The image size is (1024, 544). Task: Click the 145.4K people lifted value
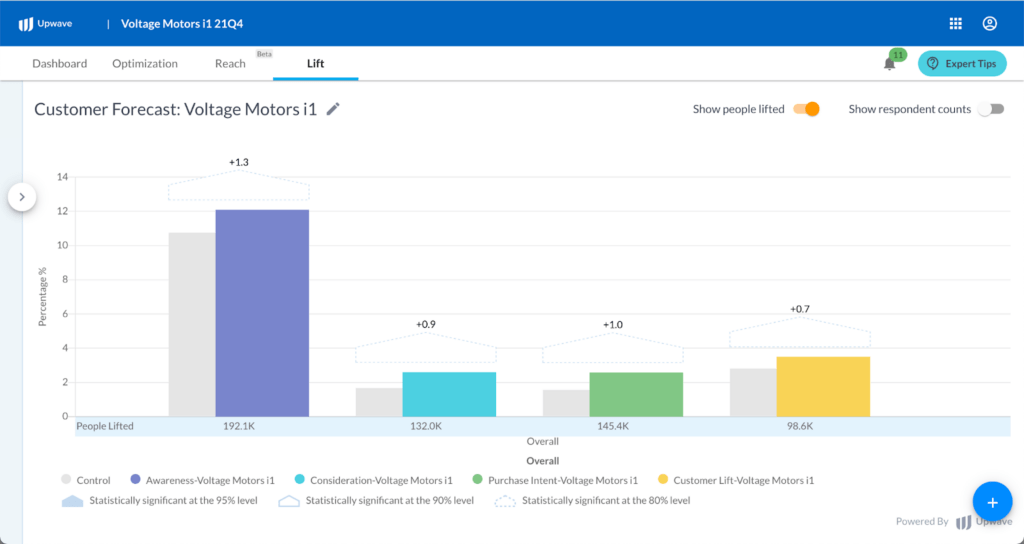coord(613,426)
